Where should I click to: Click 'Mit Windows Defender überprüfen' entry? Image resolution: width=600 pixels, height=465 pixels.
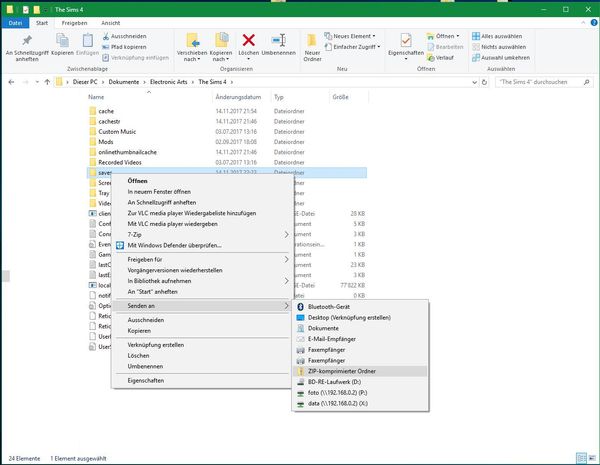(202, 245)
